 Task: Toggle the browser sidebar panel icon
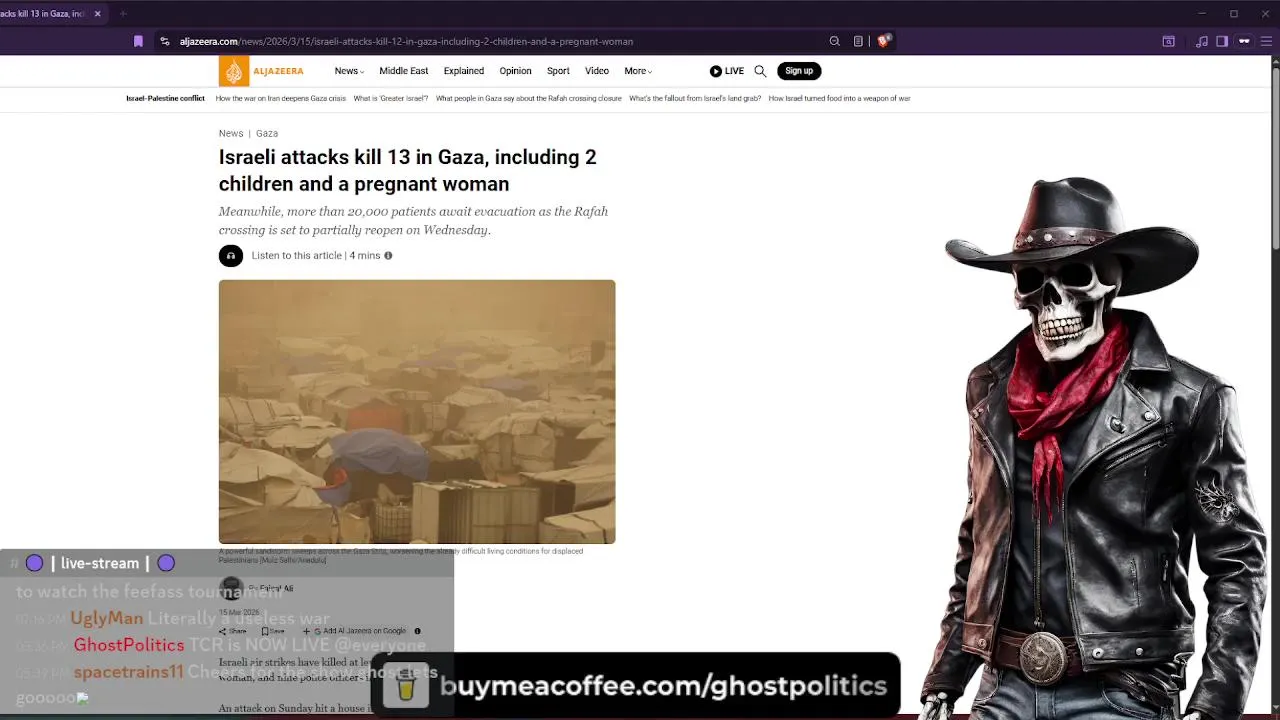pos(1222,41)
